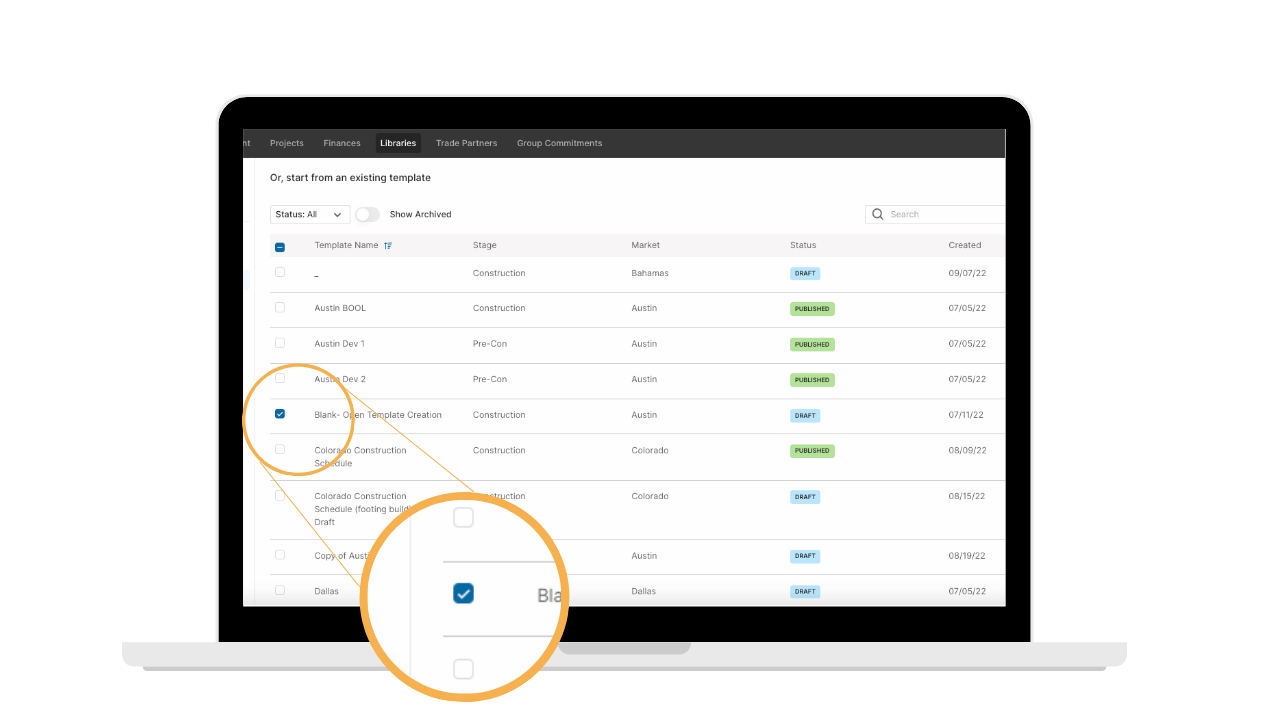Click the DRAFT badge on Bahamas row
Viewport: 1280px width, 720px height.
tap(805, 273)
